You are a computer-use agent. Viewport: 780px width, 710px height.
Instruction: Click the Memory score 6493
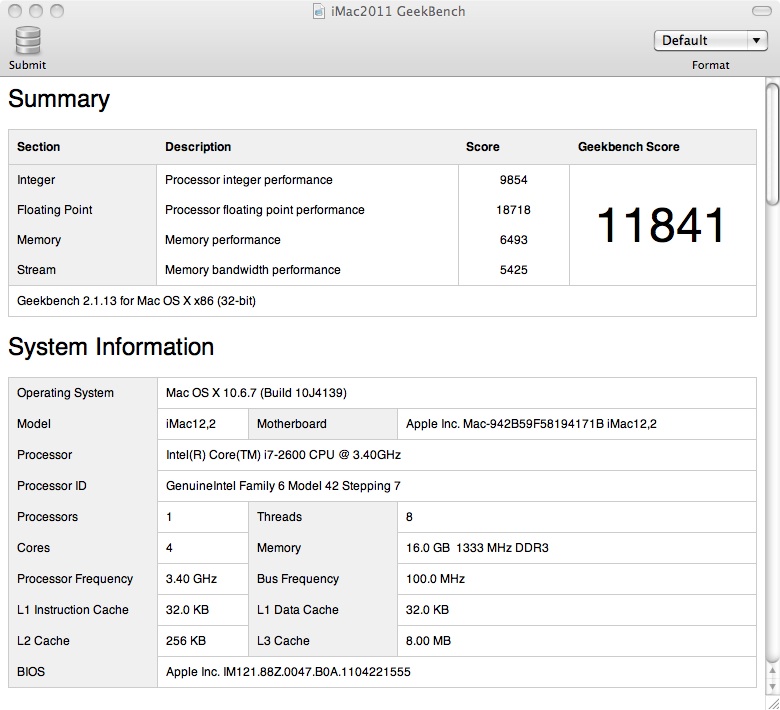click(513, 240)
